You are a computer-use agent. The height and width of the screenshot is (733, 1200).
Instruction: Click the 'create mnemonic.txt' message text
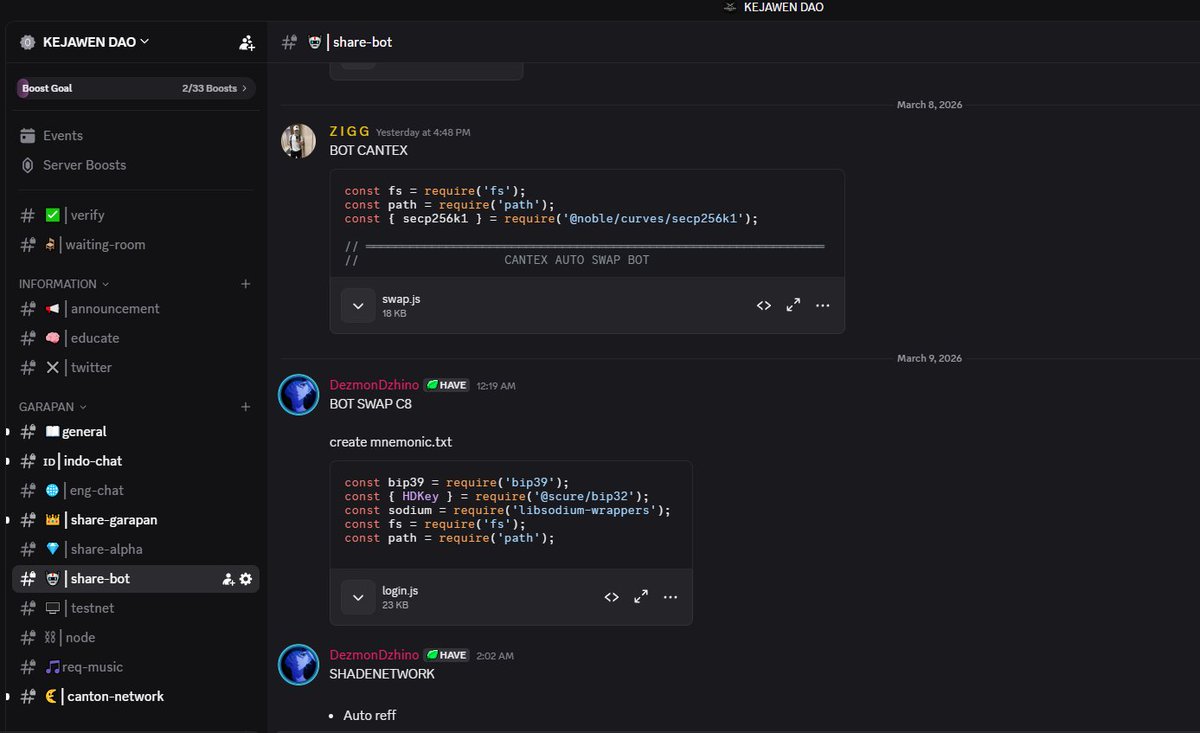391,442
